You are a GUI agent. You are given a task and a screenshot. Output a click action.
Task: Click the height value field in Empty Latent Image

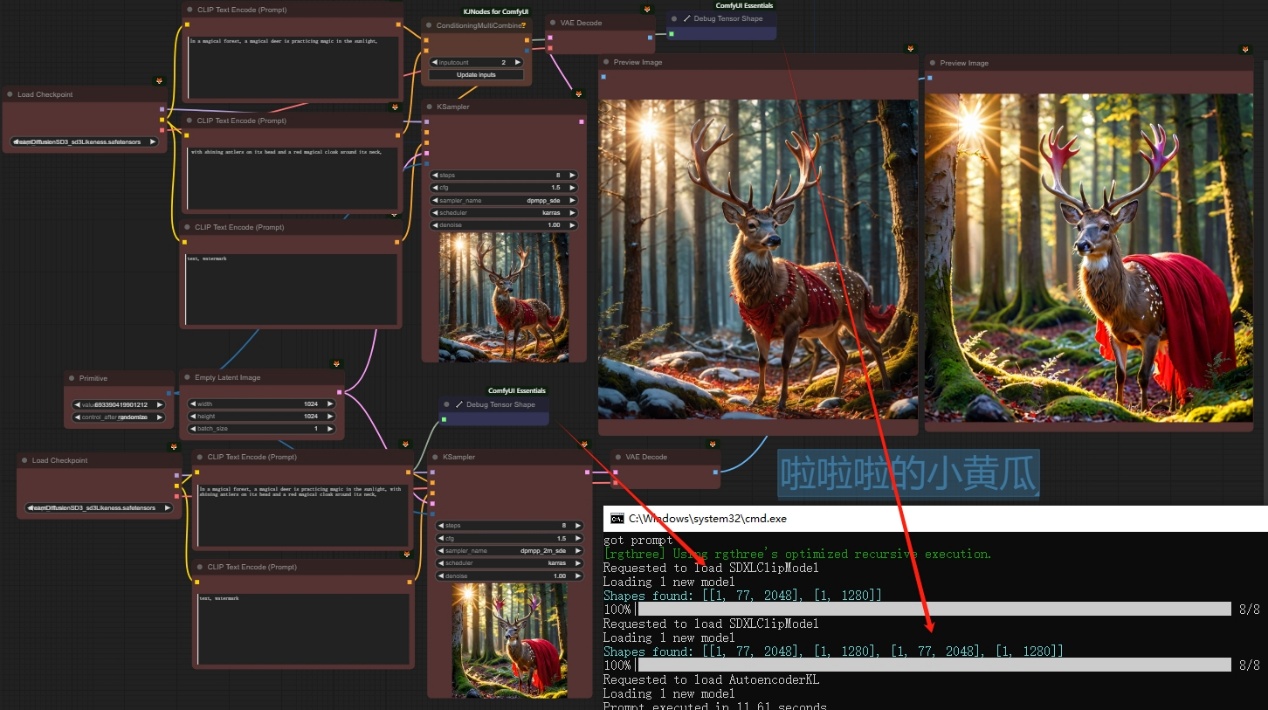click(x=261, y=416)
